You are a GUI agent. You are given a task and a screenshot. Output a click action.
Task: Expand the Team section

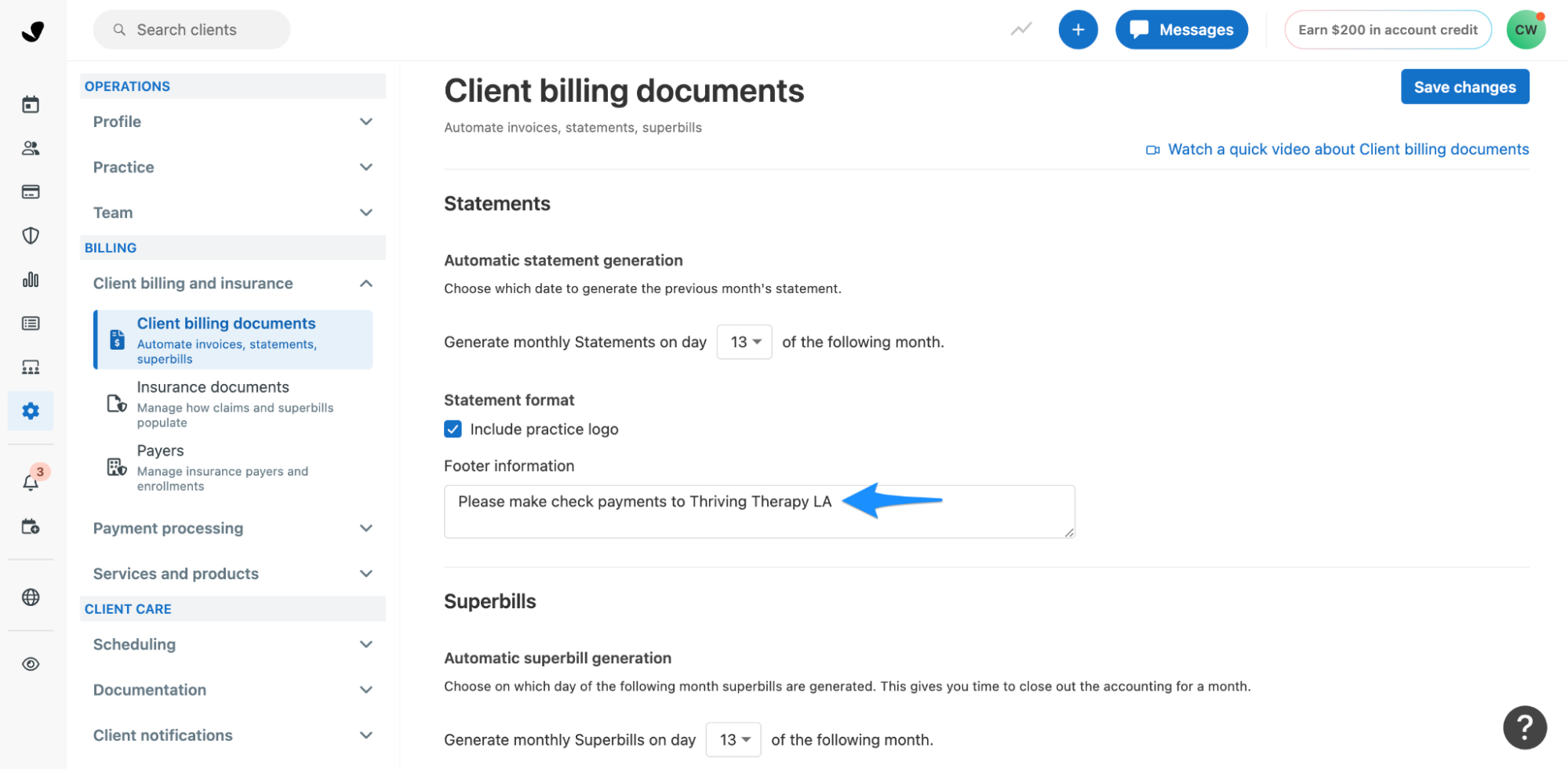pos(232,212)
